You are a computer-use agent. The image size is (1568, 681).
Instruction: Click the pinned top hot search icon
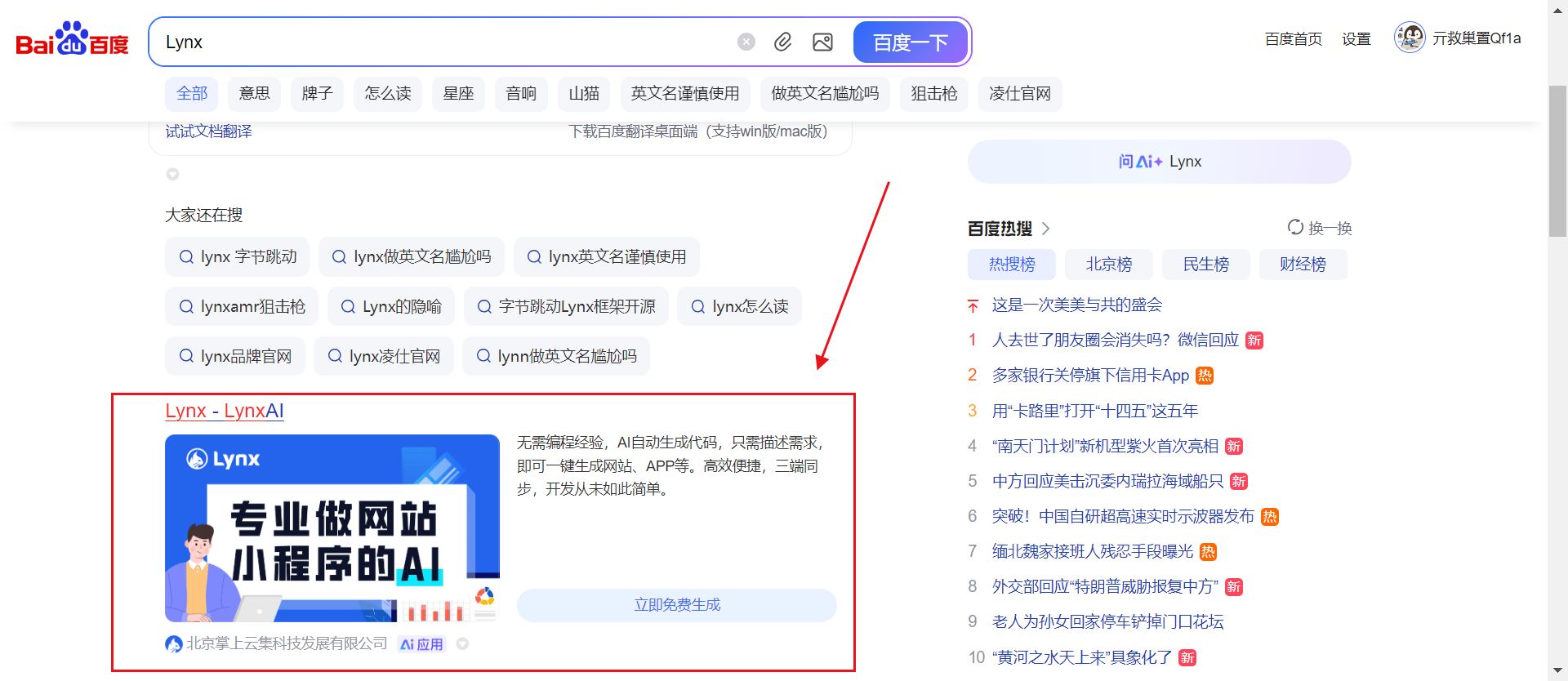click(973, 305)
